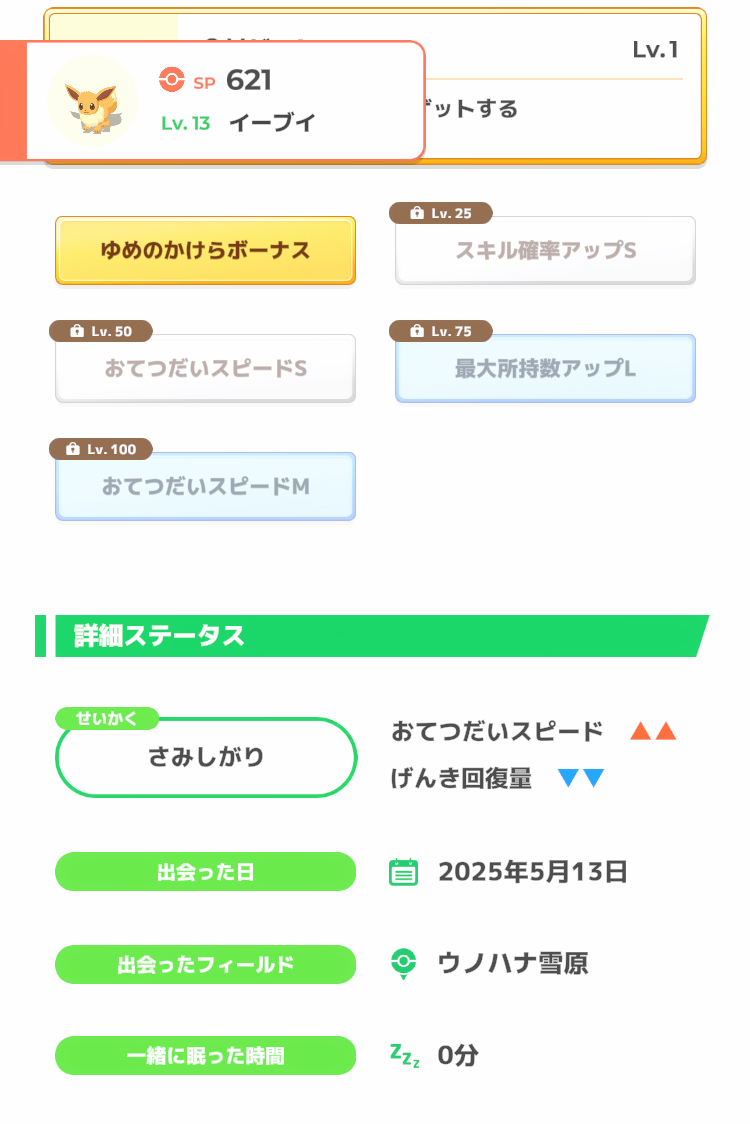Tap the 一緒に眠った時間 label pill
Image resolution: width=750 pixels, height=1124 pixels.
(x=205, y=1055)
